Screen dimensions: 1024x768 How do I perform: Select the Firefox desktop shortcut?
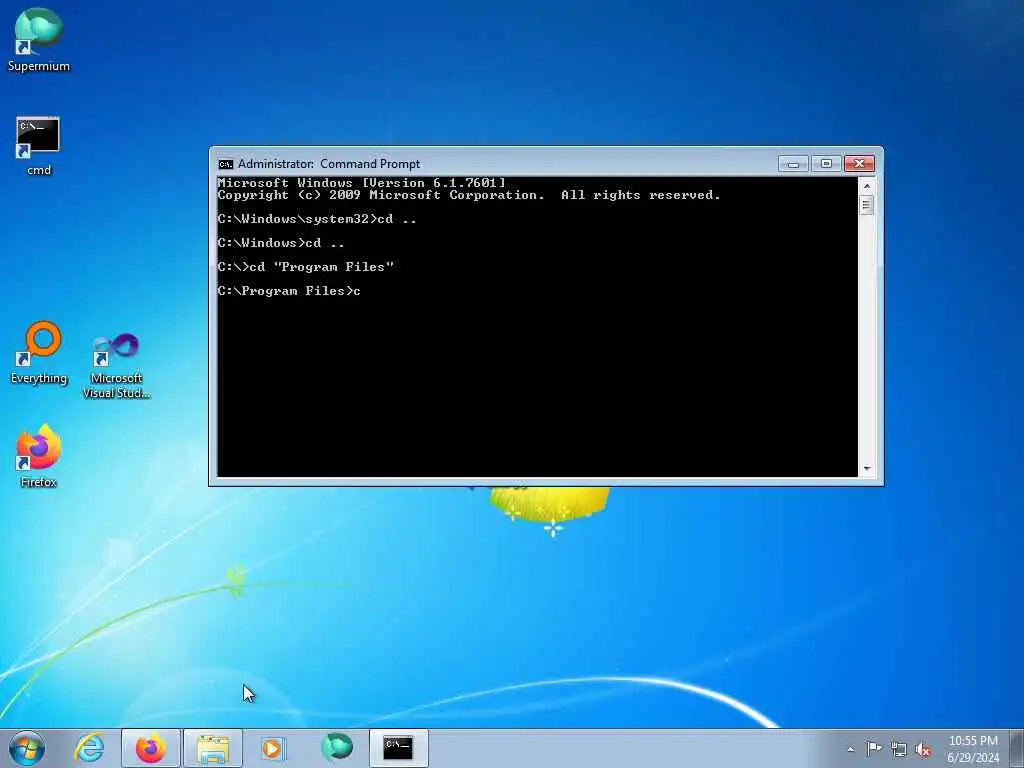pos(39,456)
